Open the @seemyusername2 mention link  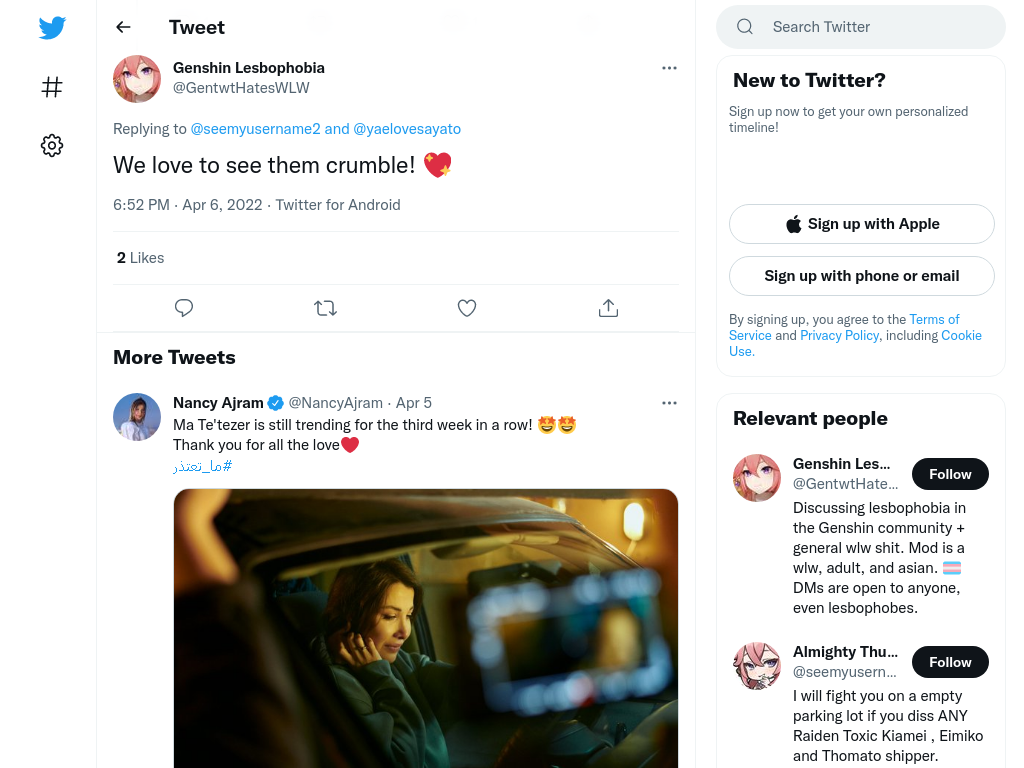pyautogui.click(x=255, y=129)
